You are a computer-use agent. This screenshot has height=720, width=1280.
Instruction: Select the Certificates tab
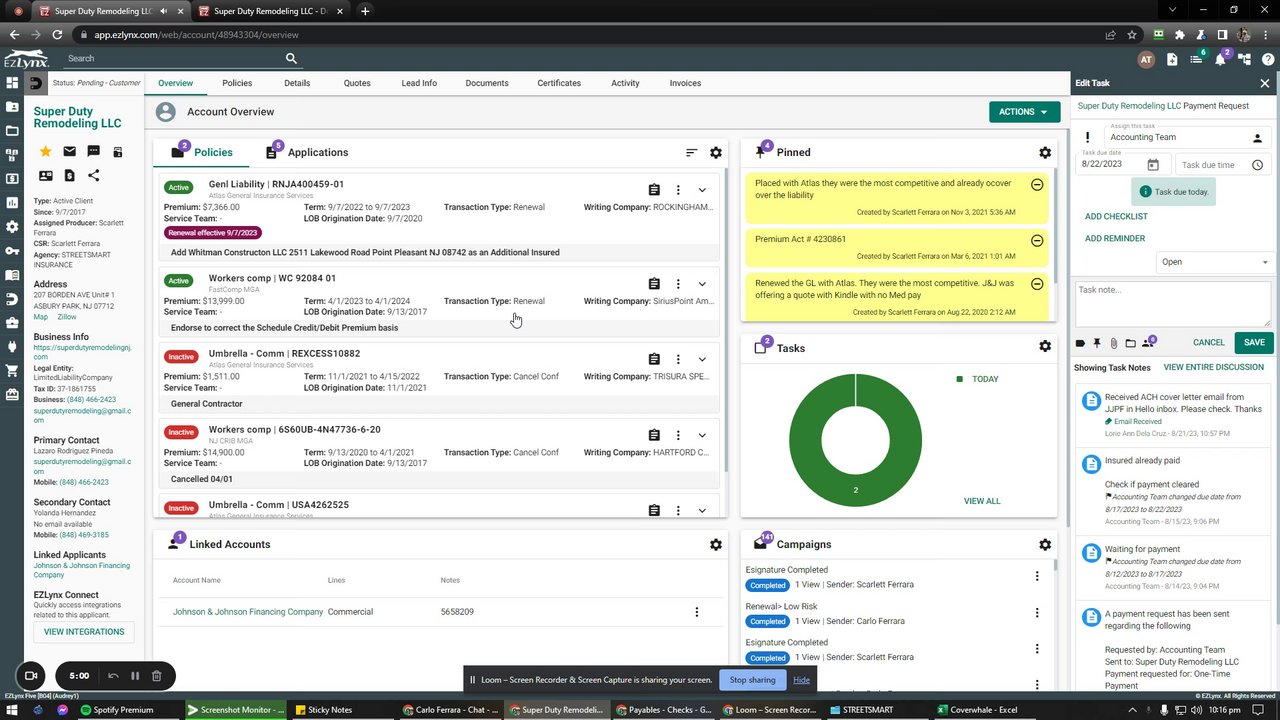point(559,83)
